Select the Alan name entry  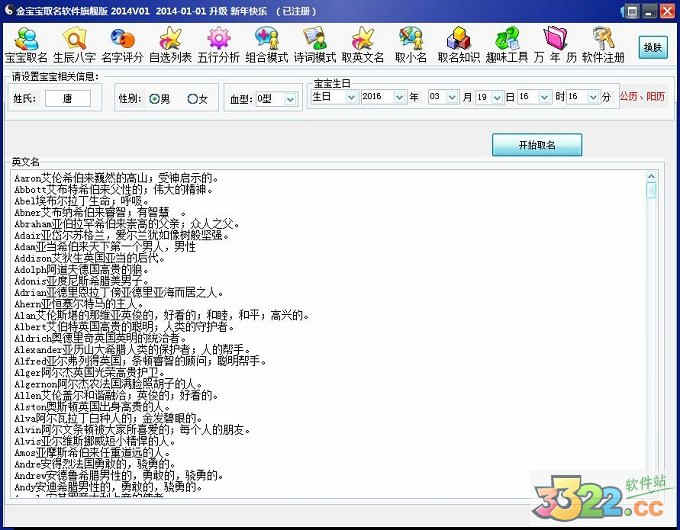click(x=162, y=315)
